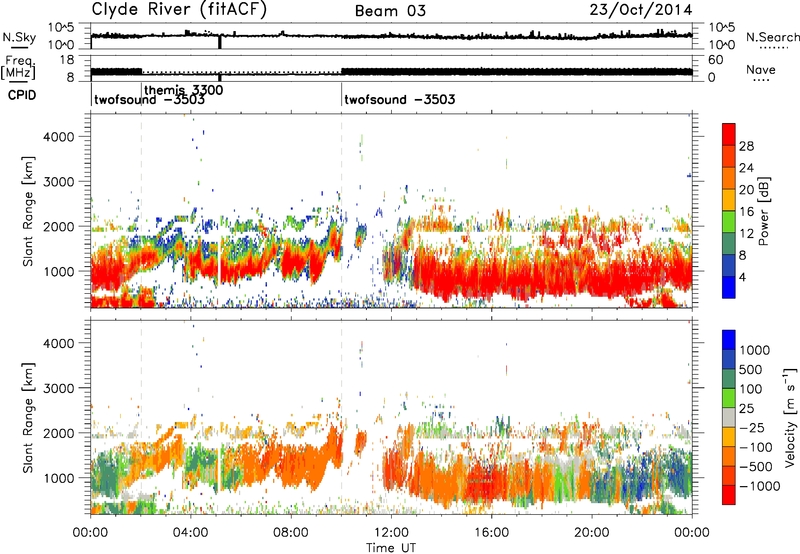Click the '08:00' time axis tick label
The width and height of the screenshot is (800, 554).
(291, 533)
